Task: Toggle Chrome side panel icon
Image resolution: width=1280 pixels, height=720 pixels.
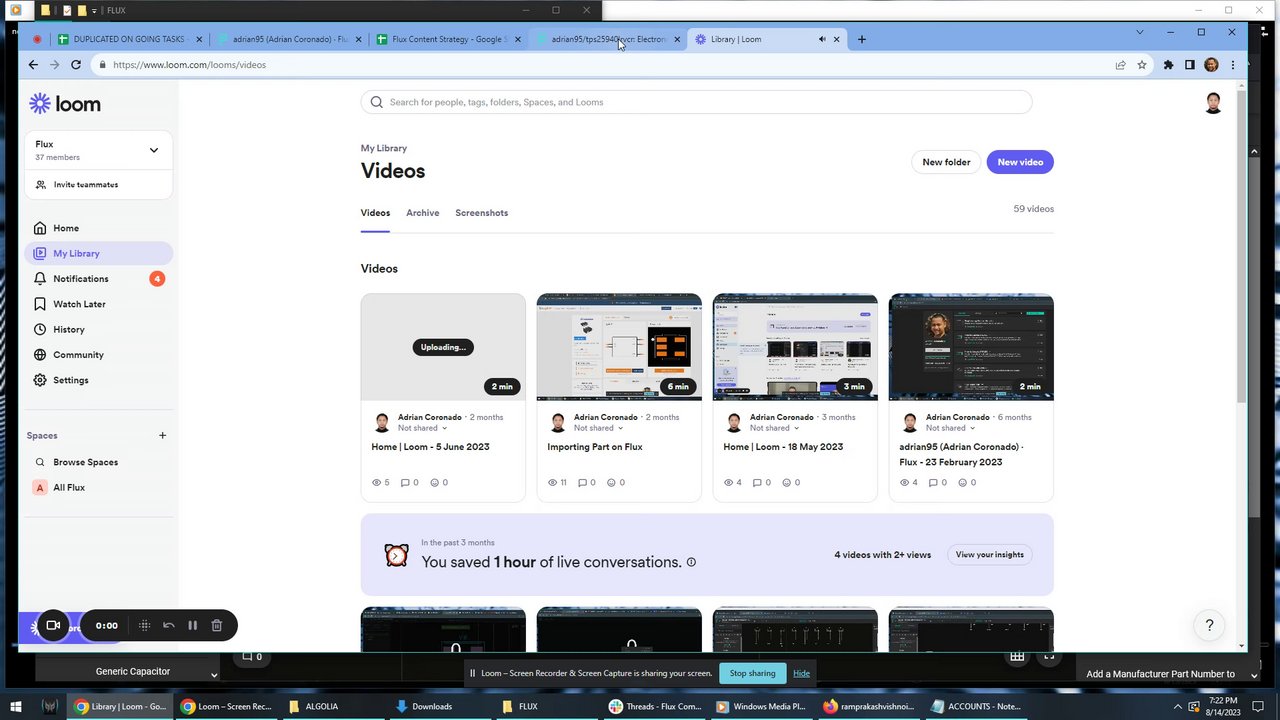Action: 1190,65
